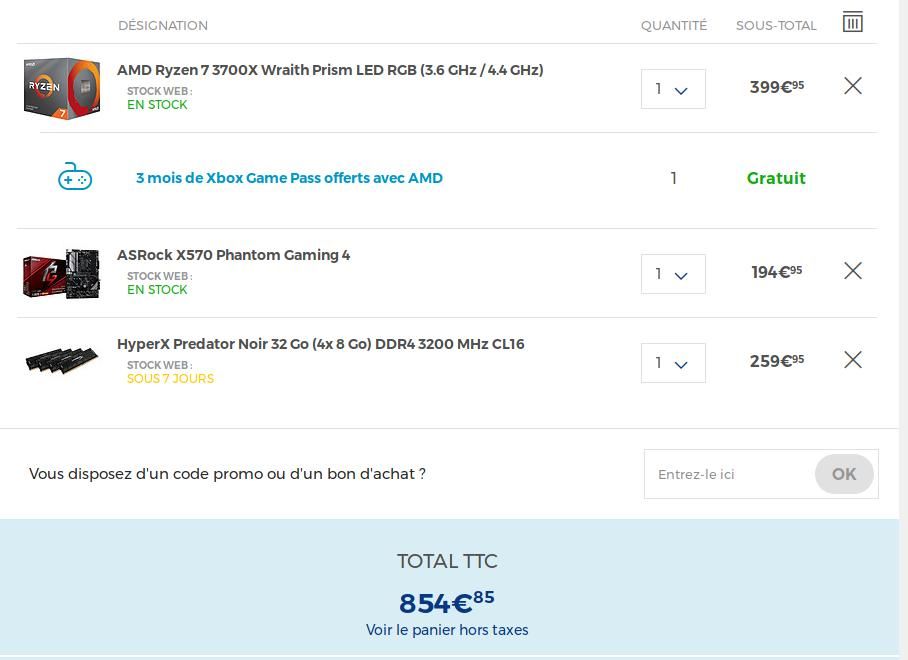908x660 pixels.
Task: Click the trash icon to empty cart
Action: point(852,22)
